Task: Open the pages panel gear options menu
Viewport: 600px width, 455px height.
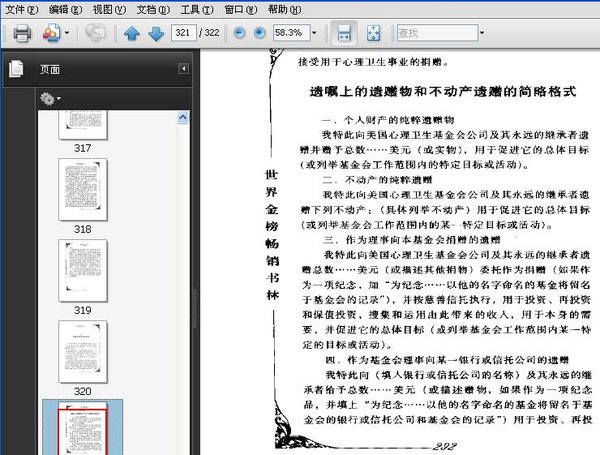Action: pos(49,98)
